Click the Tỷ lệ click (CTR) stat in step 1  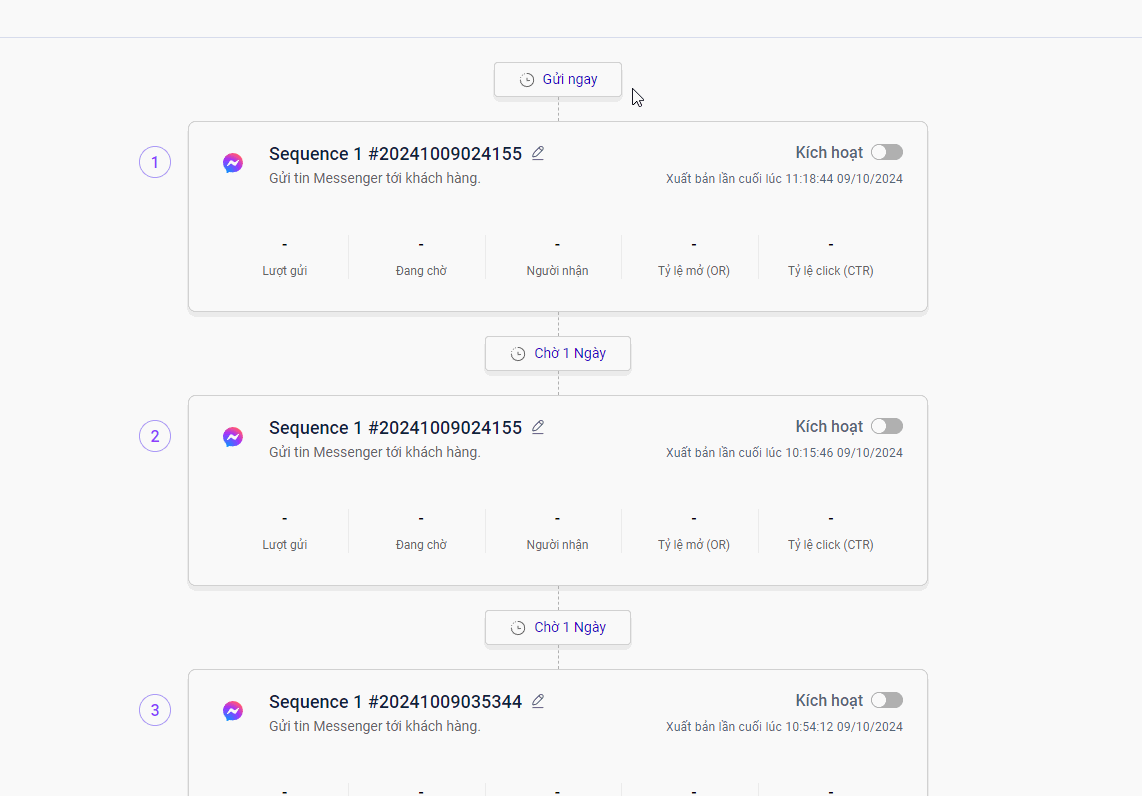(830, 258)
